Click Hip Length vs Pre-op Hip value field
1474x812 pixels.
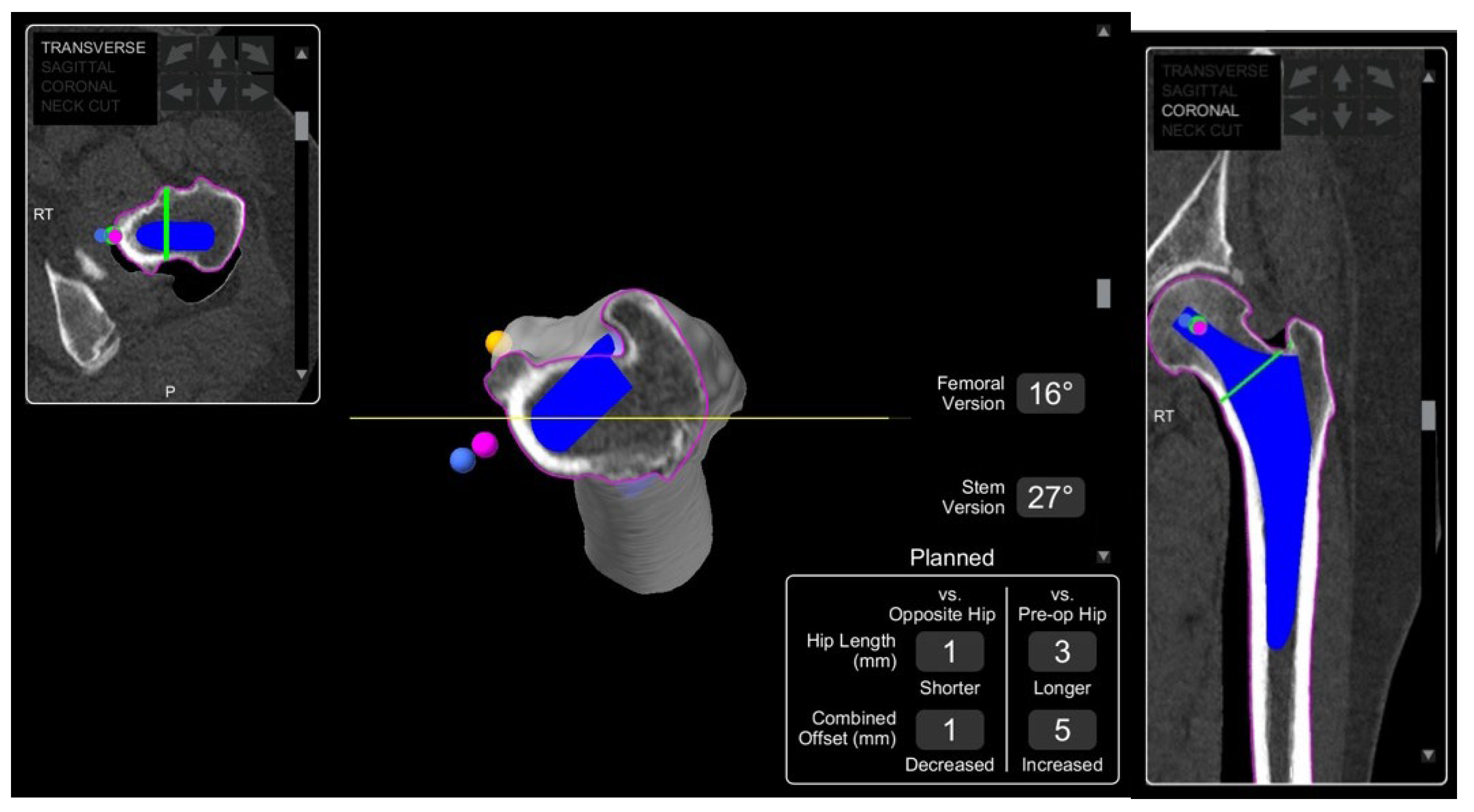(1062, 652)
